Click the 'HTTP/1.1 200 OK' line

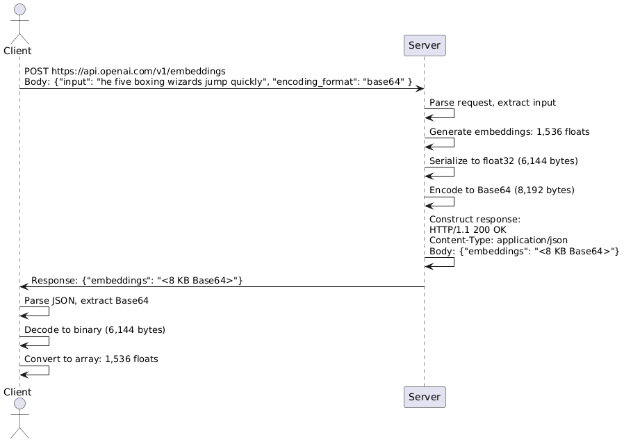(x=468, y=230)
